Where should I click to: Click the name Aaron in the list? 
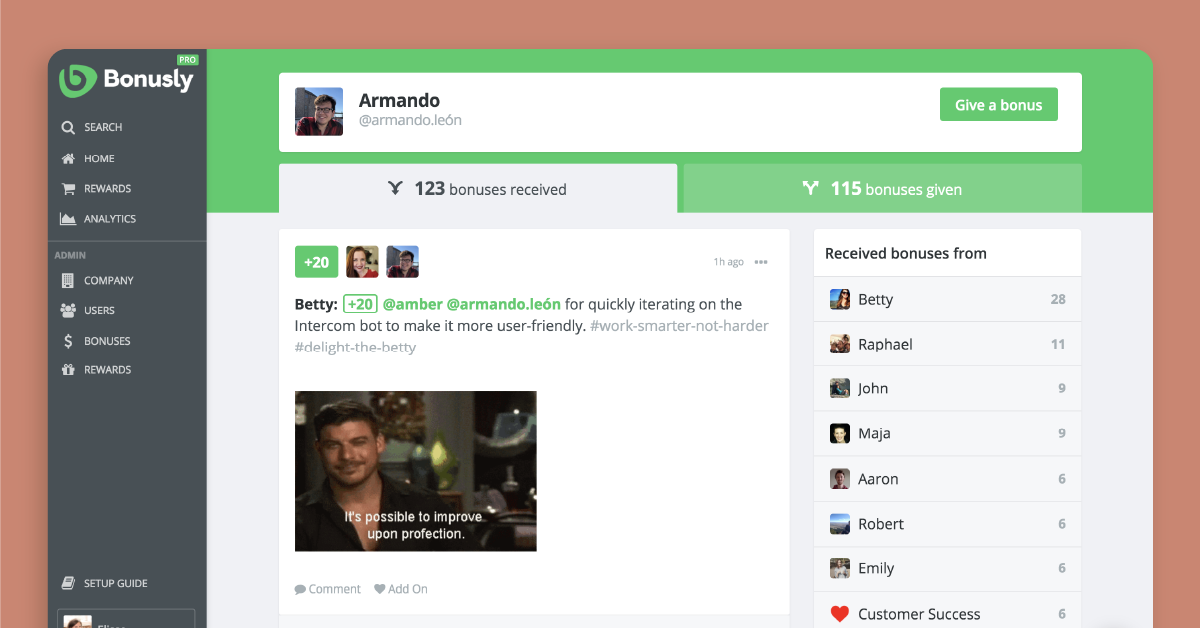pyautogui.click(x=878, y=479)
